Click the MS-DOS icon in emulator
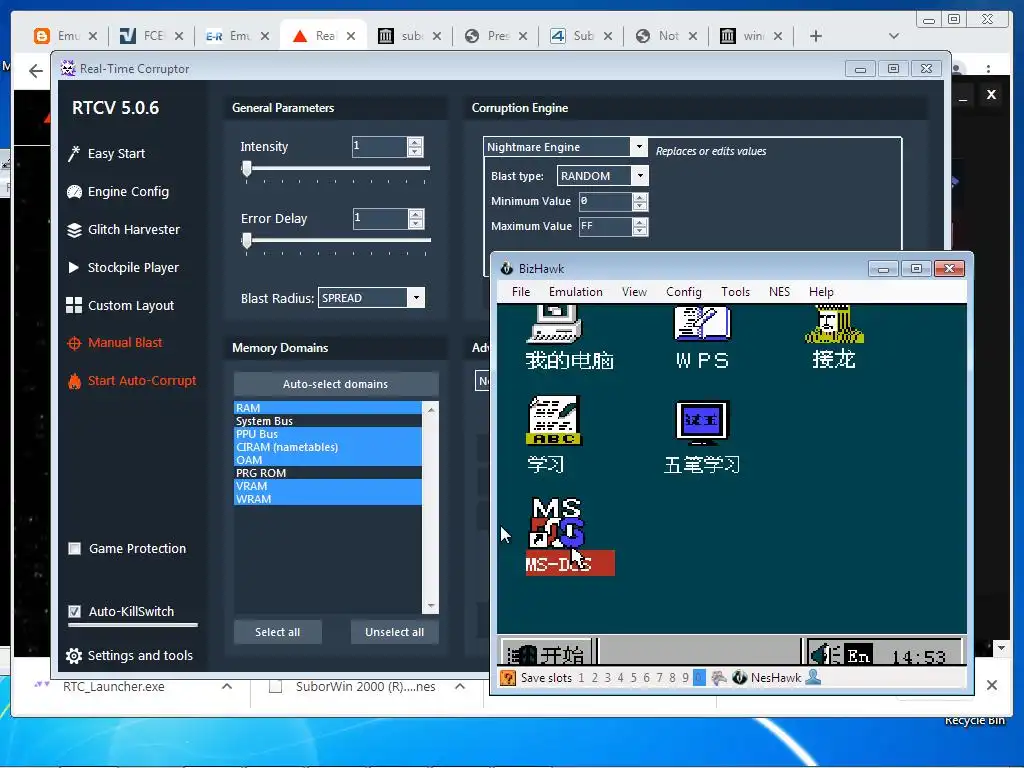This screenshot has width=1024, height=768. [557, 522]
